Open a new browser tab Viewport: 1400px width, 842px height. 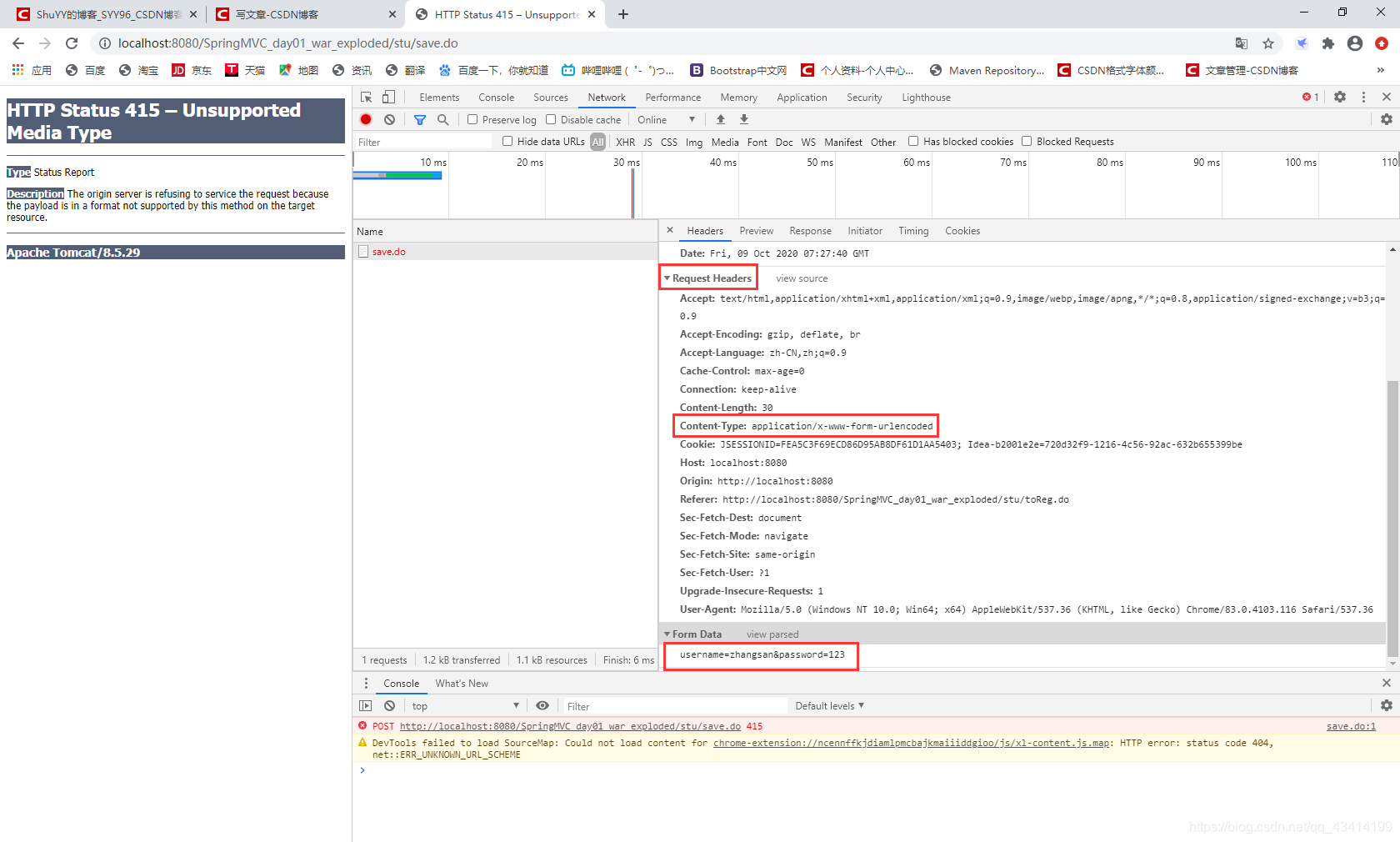pyautogui.click(x=623, y=14)
